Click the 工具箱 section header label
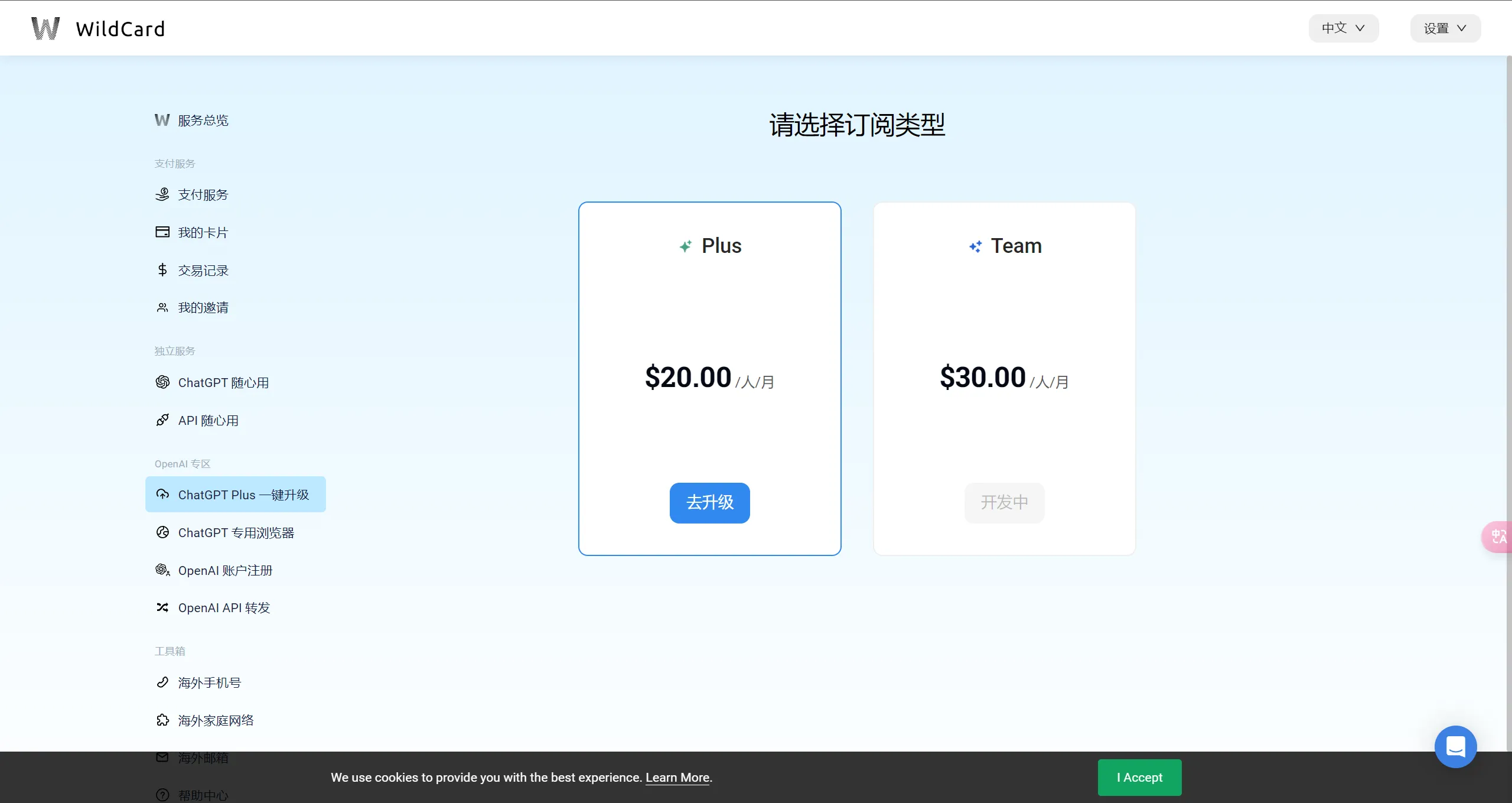Viewport: 1512px width, 803px height. tap(170, 651)
